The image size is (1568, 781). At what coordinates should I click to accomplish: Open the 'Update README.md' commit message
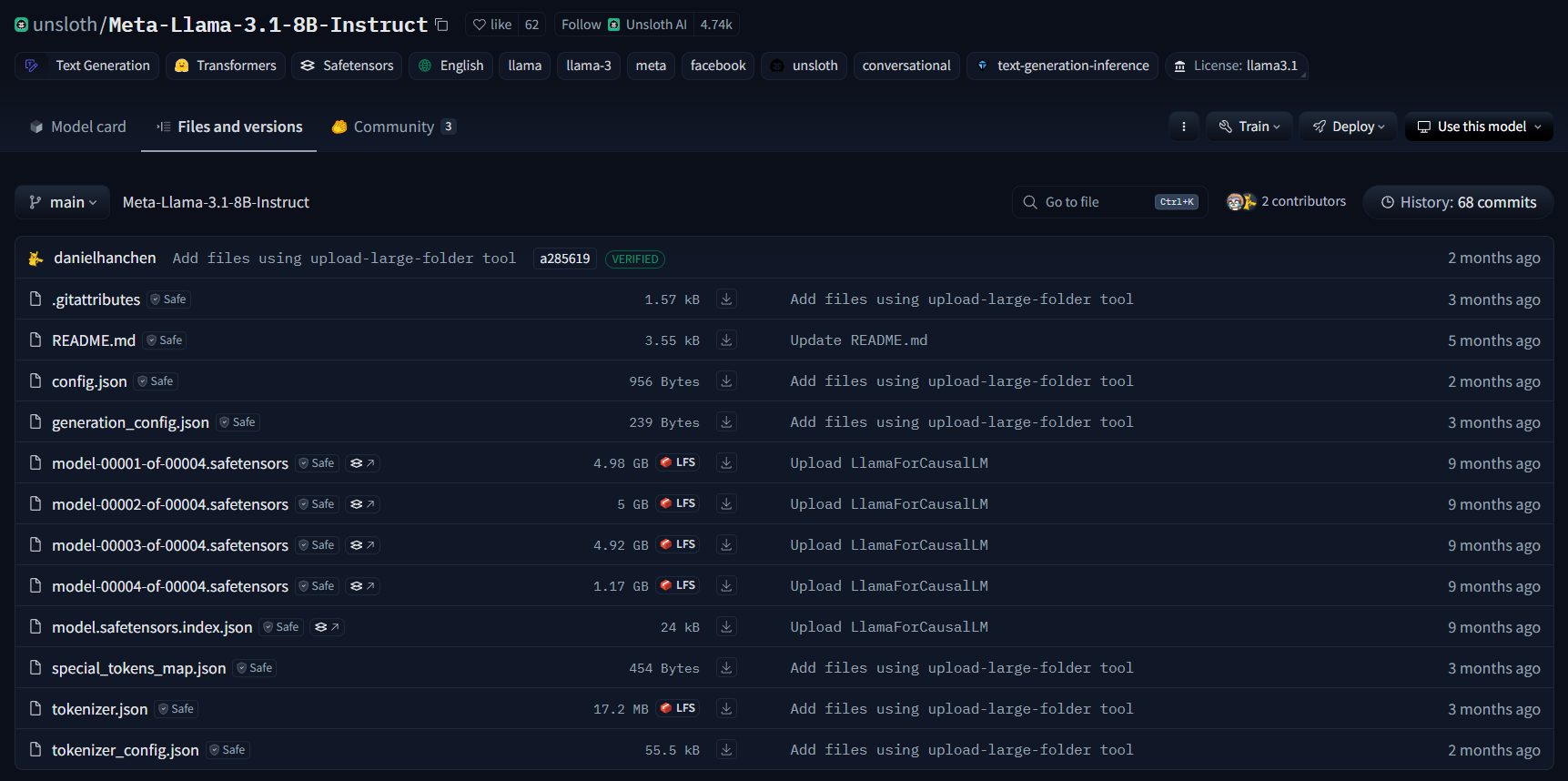[859, 340]
